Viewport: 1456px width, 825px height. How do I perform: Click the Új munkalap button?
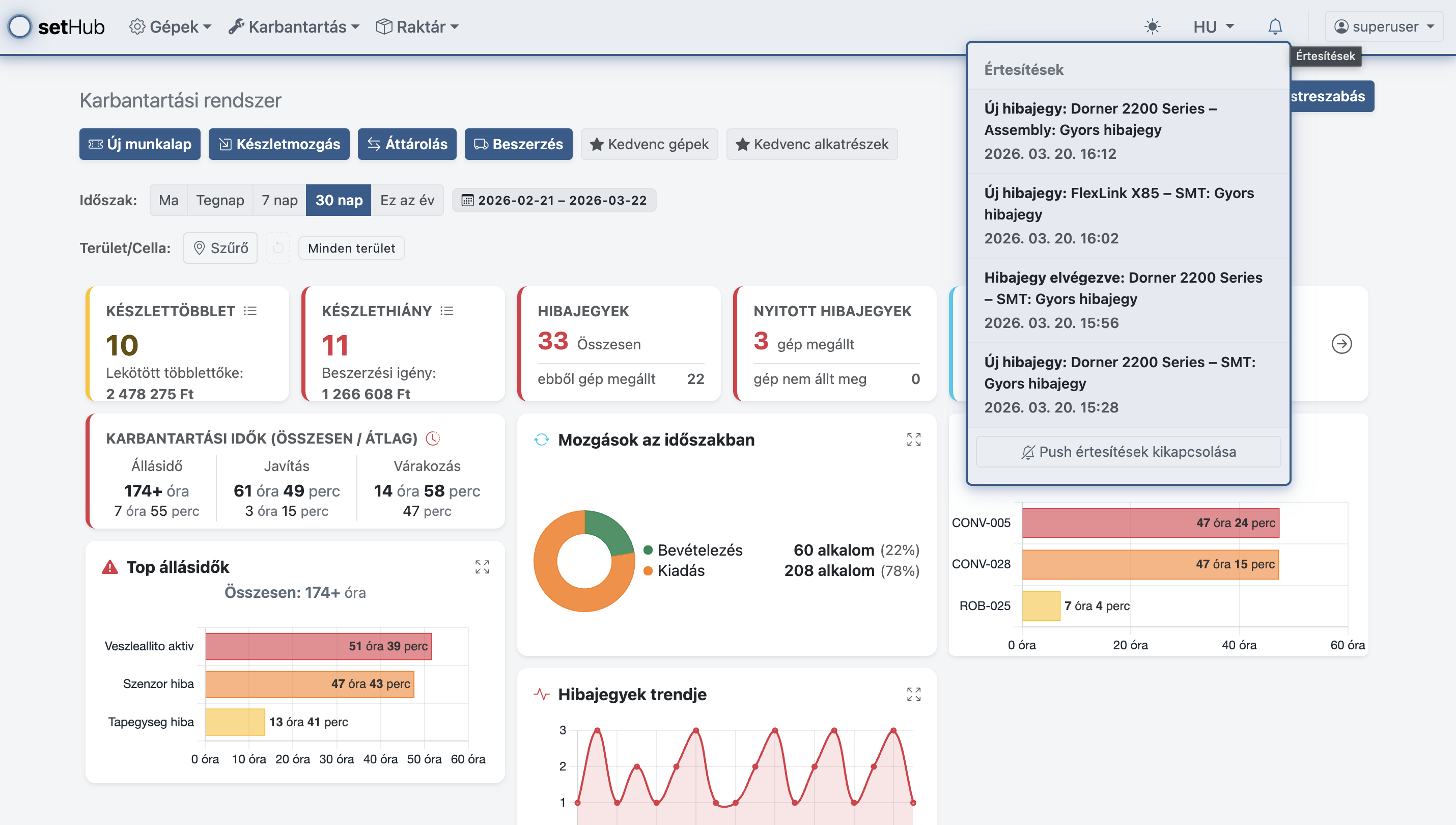click(140, 144)
